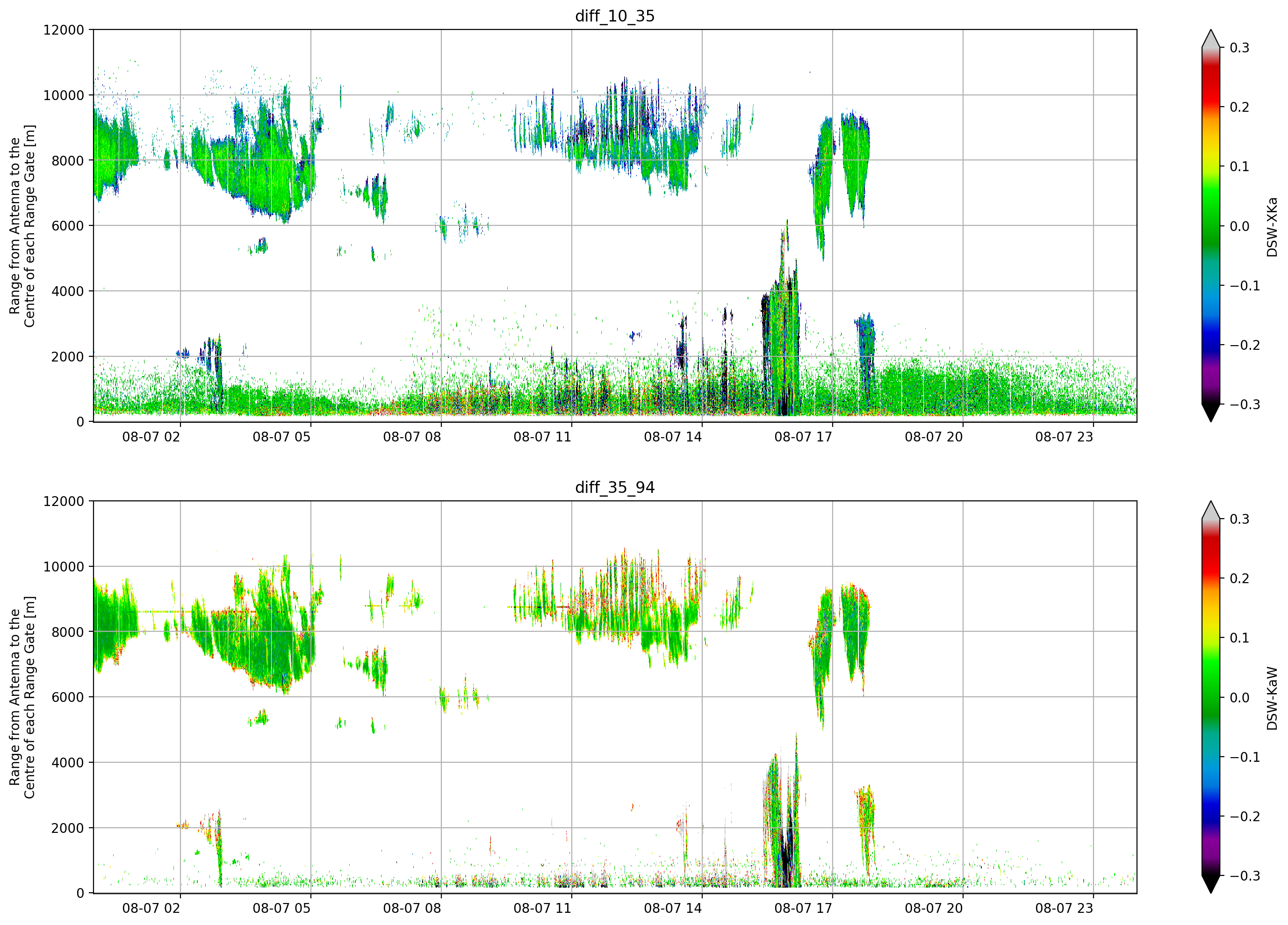Click '08-07 14' under diff_10_35 plot
Screen dimensions: 1288x925
point(673,437)
